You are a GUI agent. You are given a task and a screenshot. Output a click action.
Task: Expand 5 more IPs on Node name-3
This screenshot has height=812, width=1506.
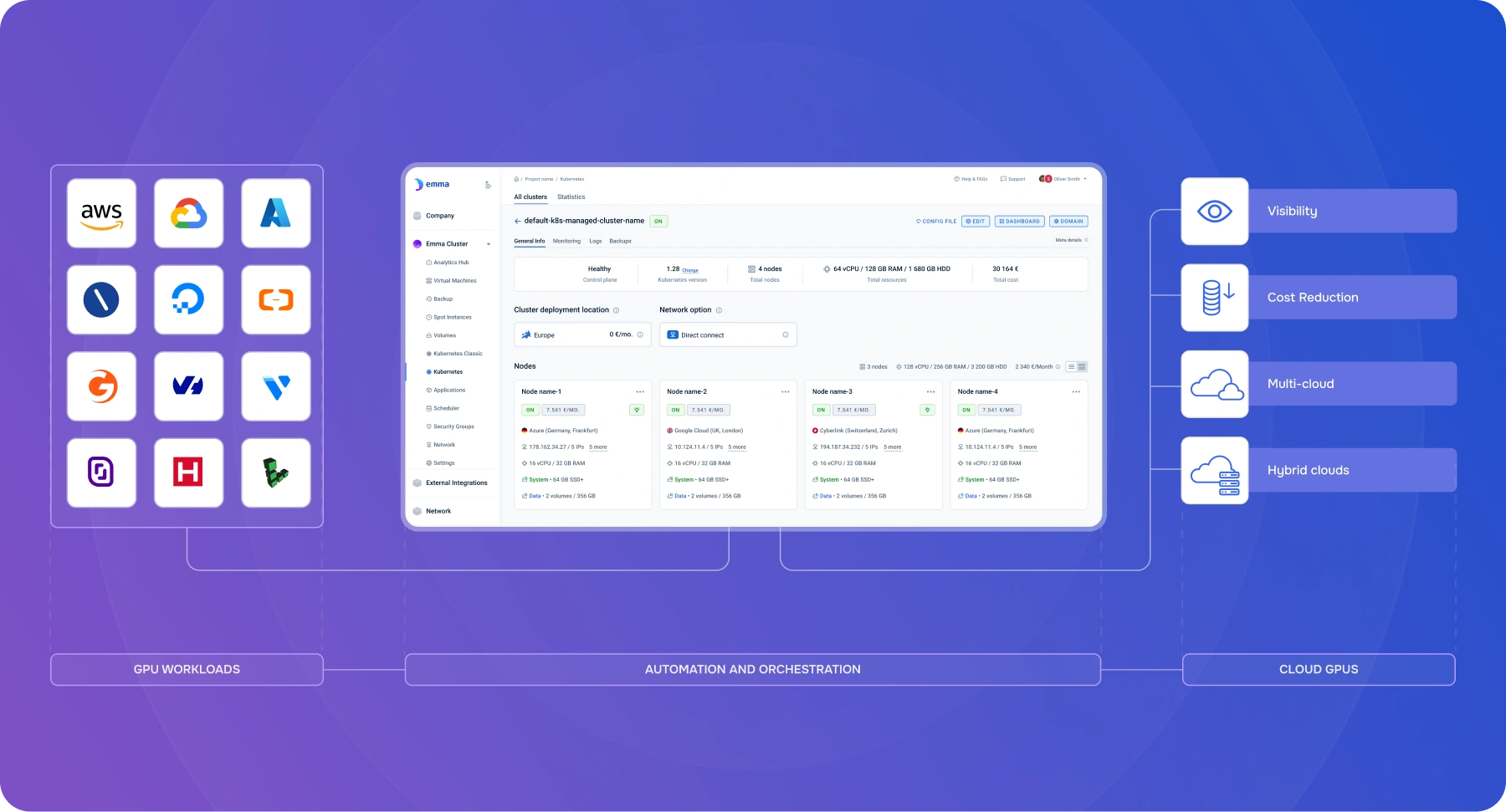(x=893, y=447)
